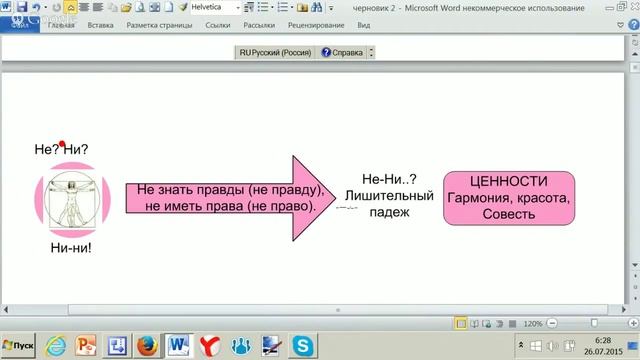
Task: Switch to the Главная ribbon tab
Action: [61, 25]
